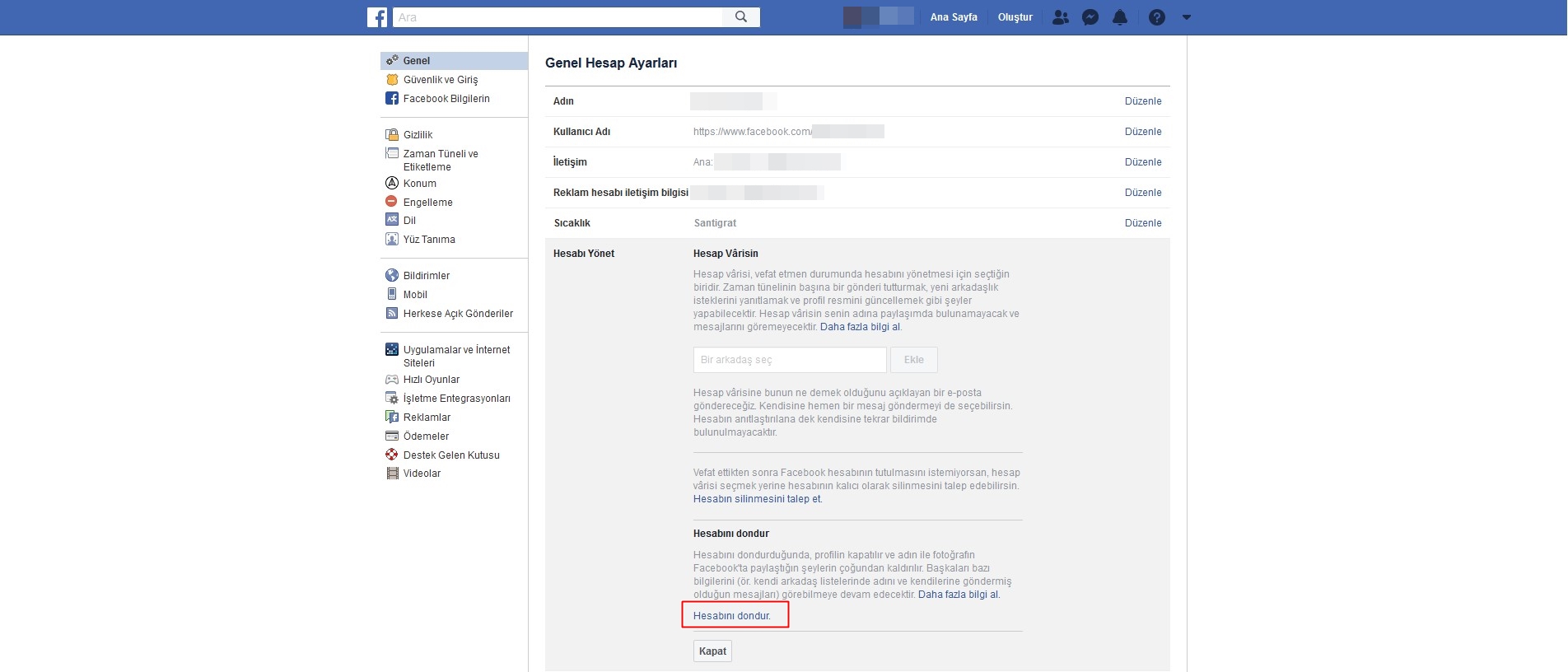Click the Hesabını dondur link
1568x672 pixels.
(731, 616)
